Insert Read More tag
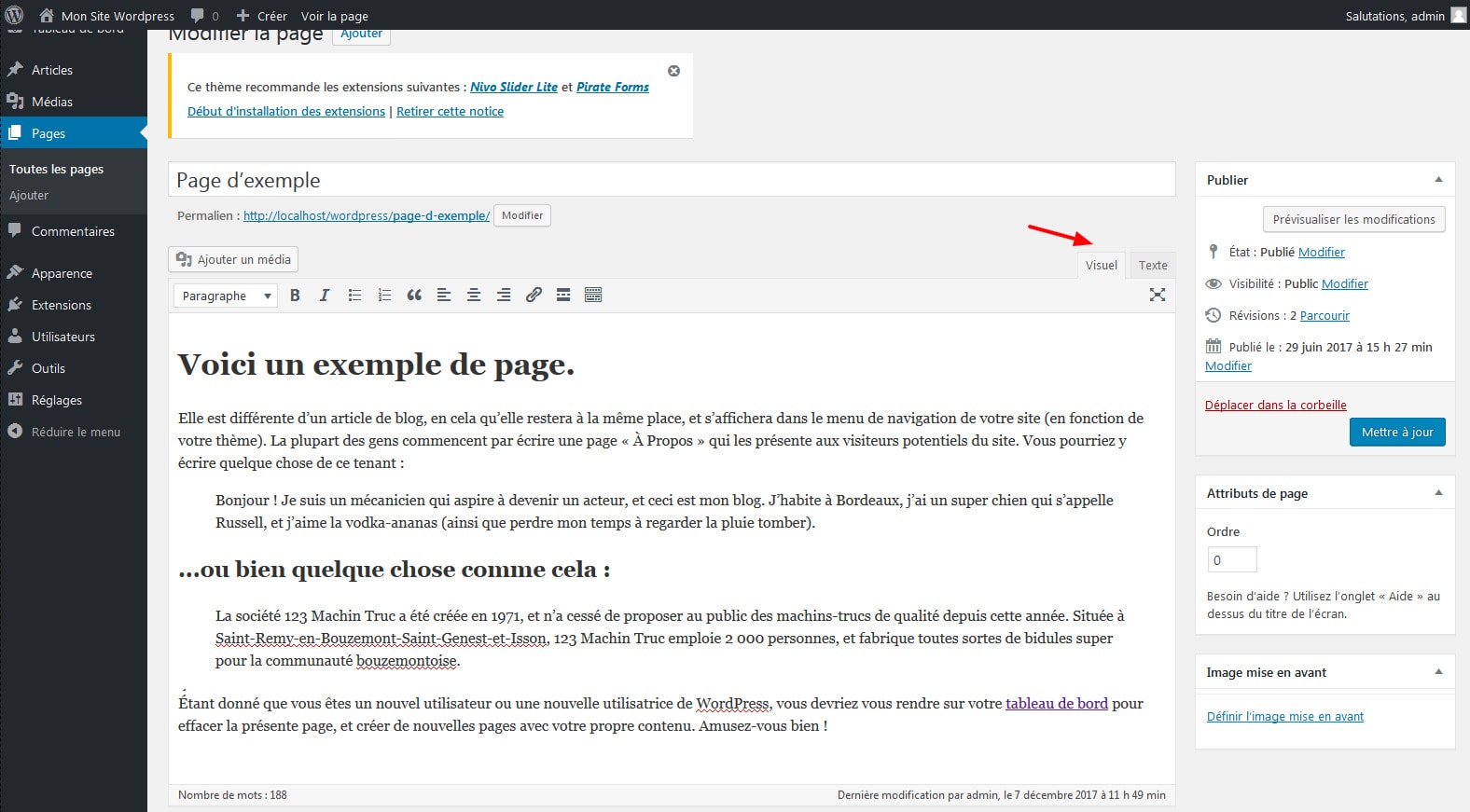 coord(563,295)
